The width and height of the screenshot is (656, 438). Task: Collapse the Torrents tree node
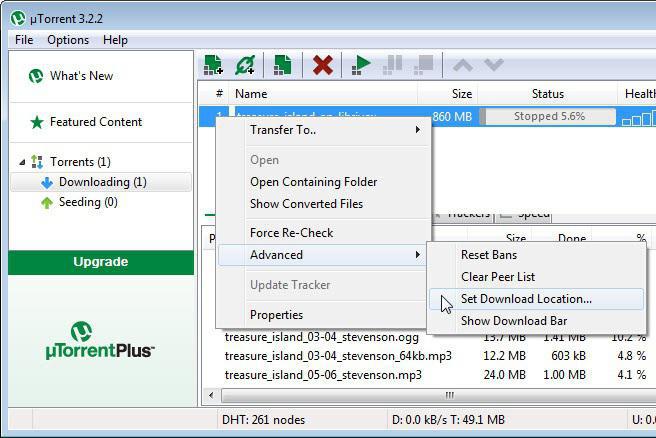click(22, 162)
